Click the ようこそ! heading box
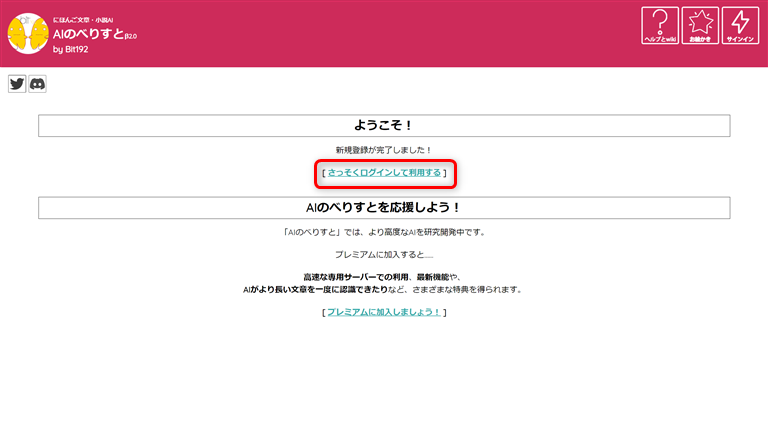 [x=384, y=125]
